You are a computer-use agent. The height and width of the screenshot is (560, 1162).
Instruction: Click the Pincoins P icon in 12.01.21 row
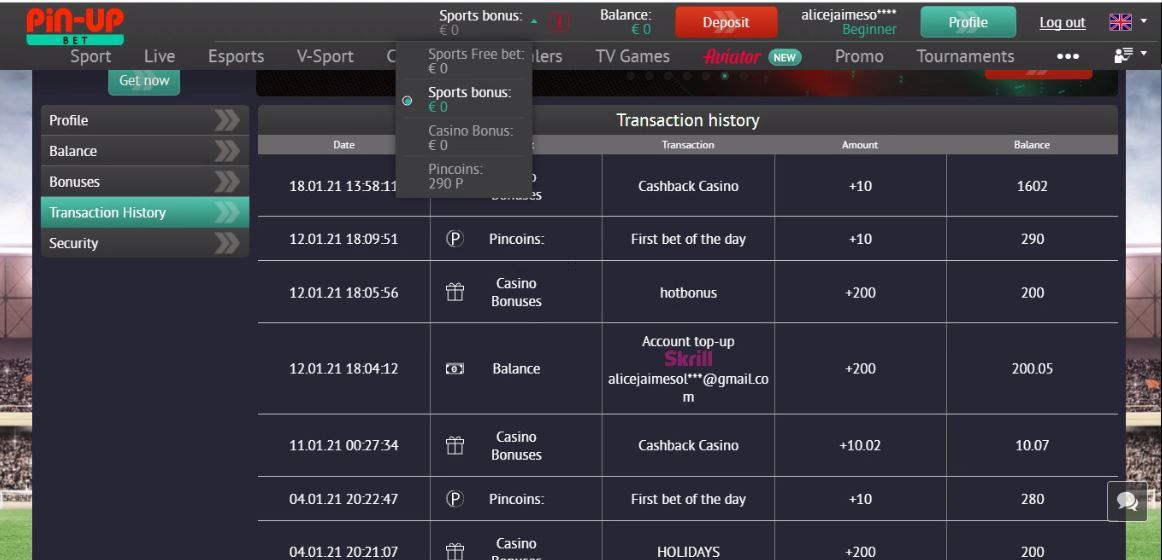(x=454, y=239)
